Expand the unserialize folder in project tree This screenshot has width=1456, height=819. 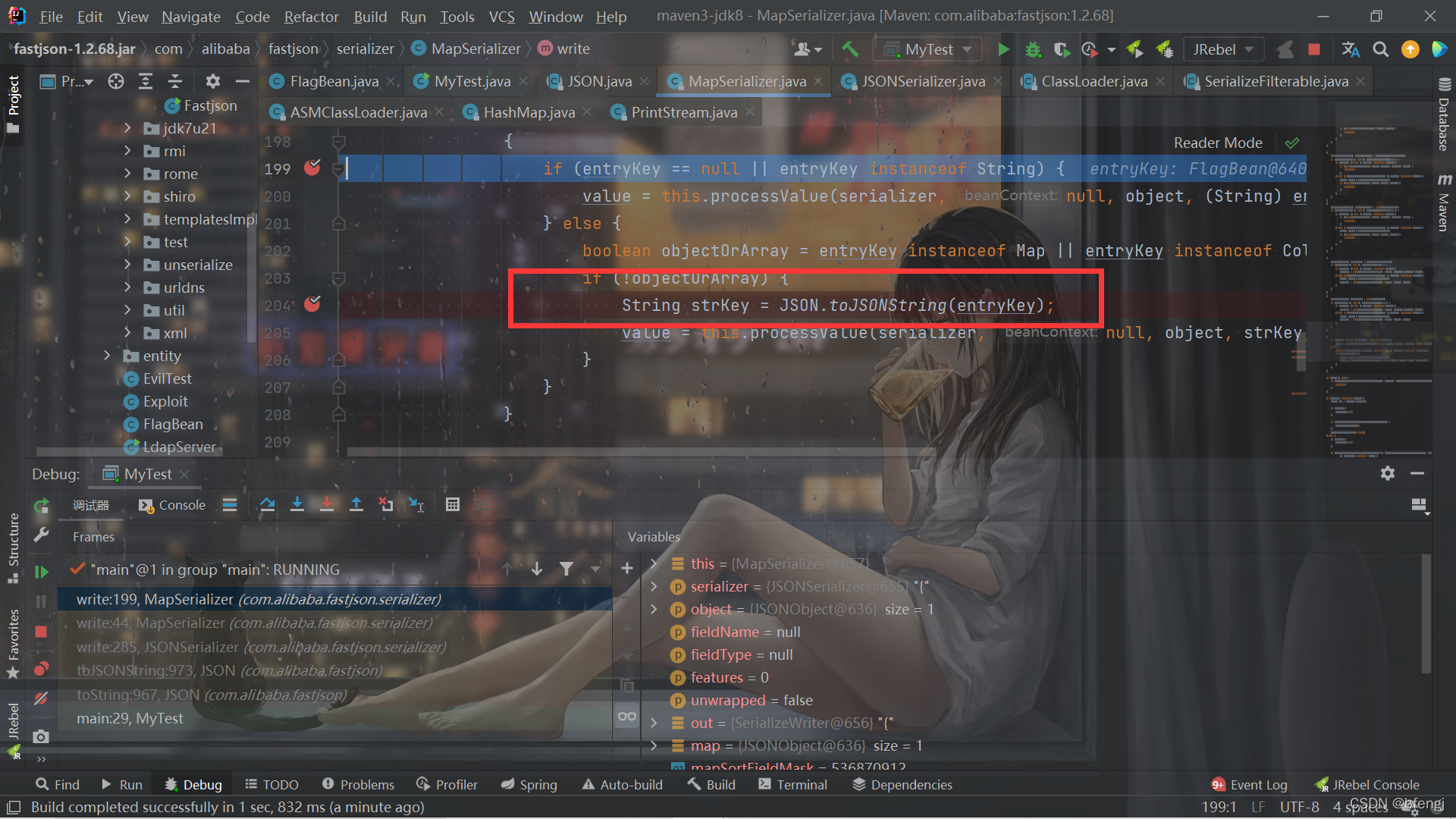pos(127,265)
